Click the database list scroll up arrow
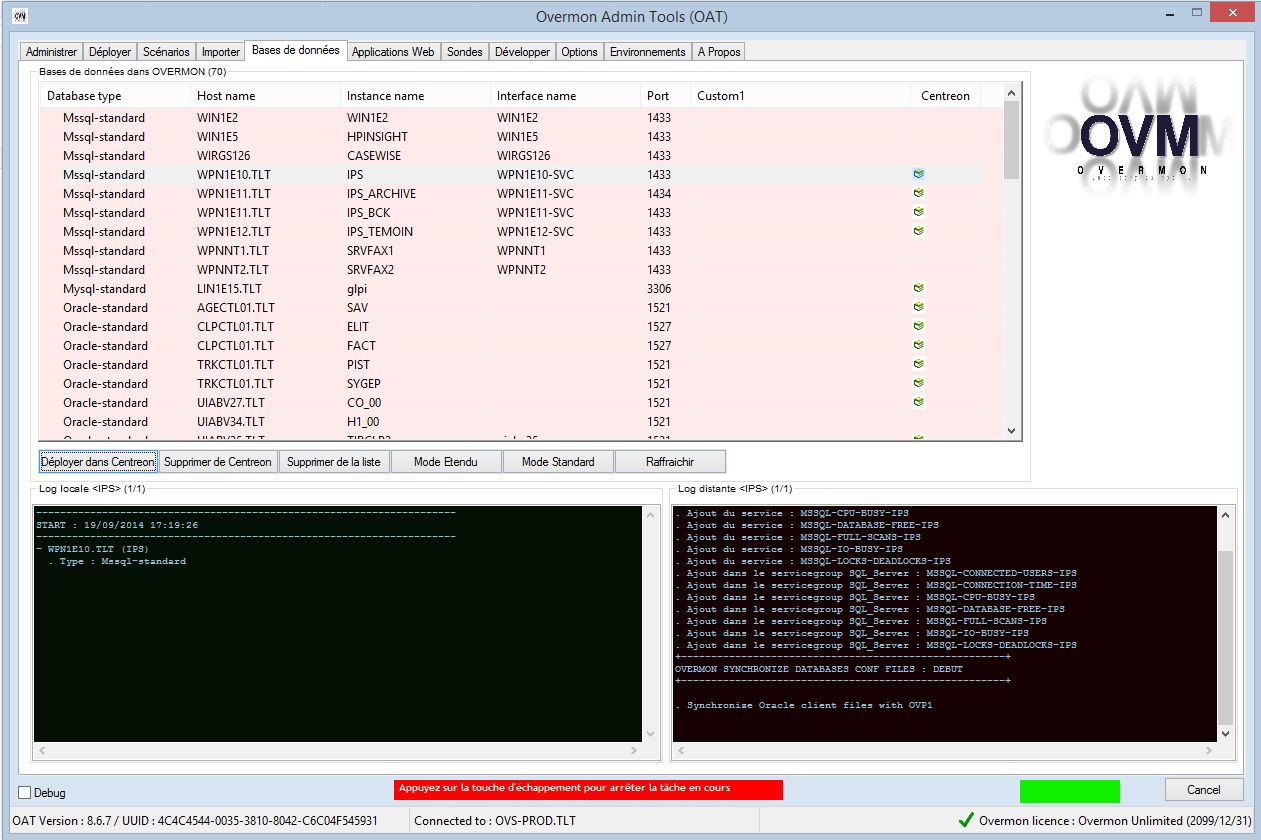This screenshot has width=1261, height=840. point(1011,94)
